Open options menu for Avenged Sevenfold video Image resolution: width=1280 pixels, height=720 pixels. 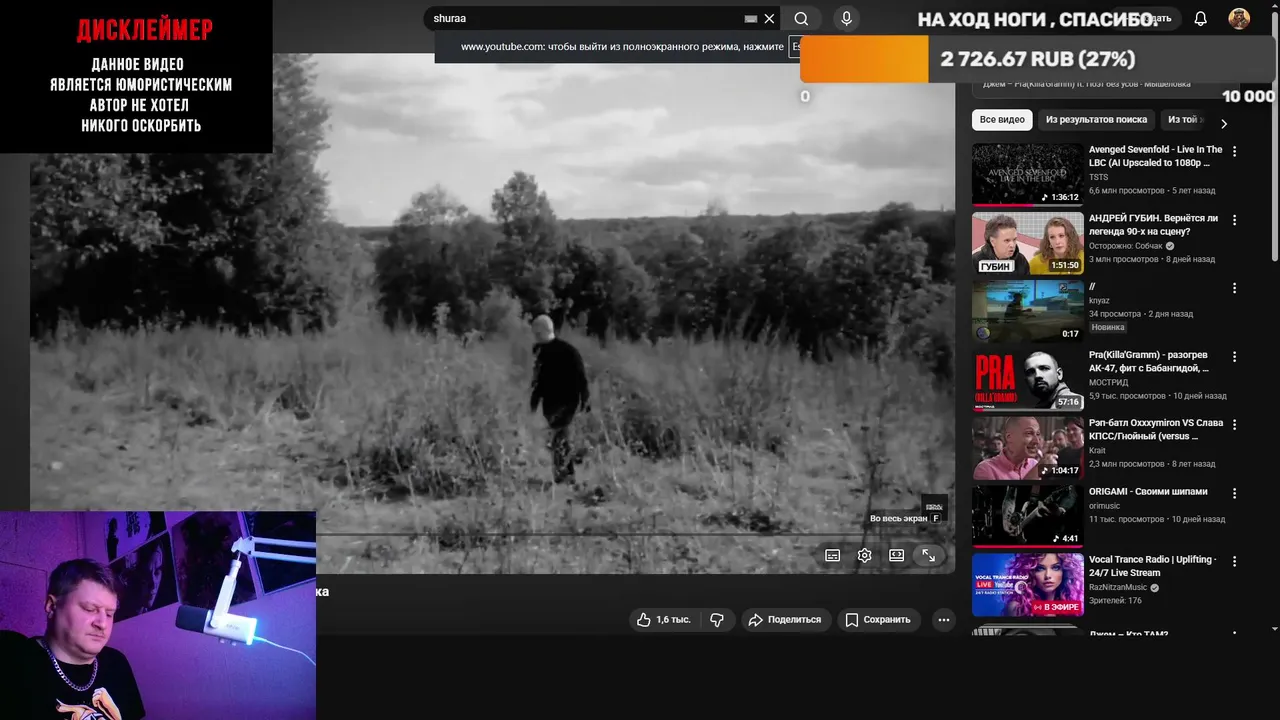pos(1234,151)
